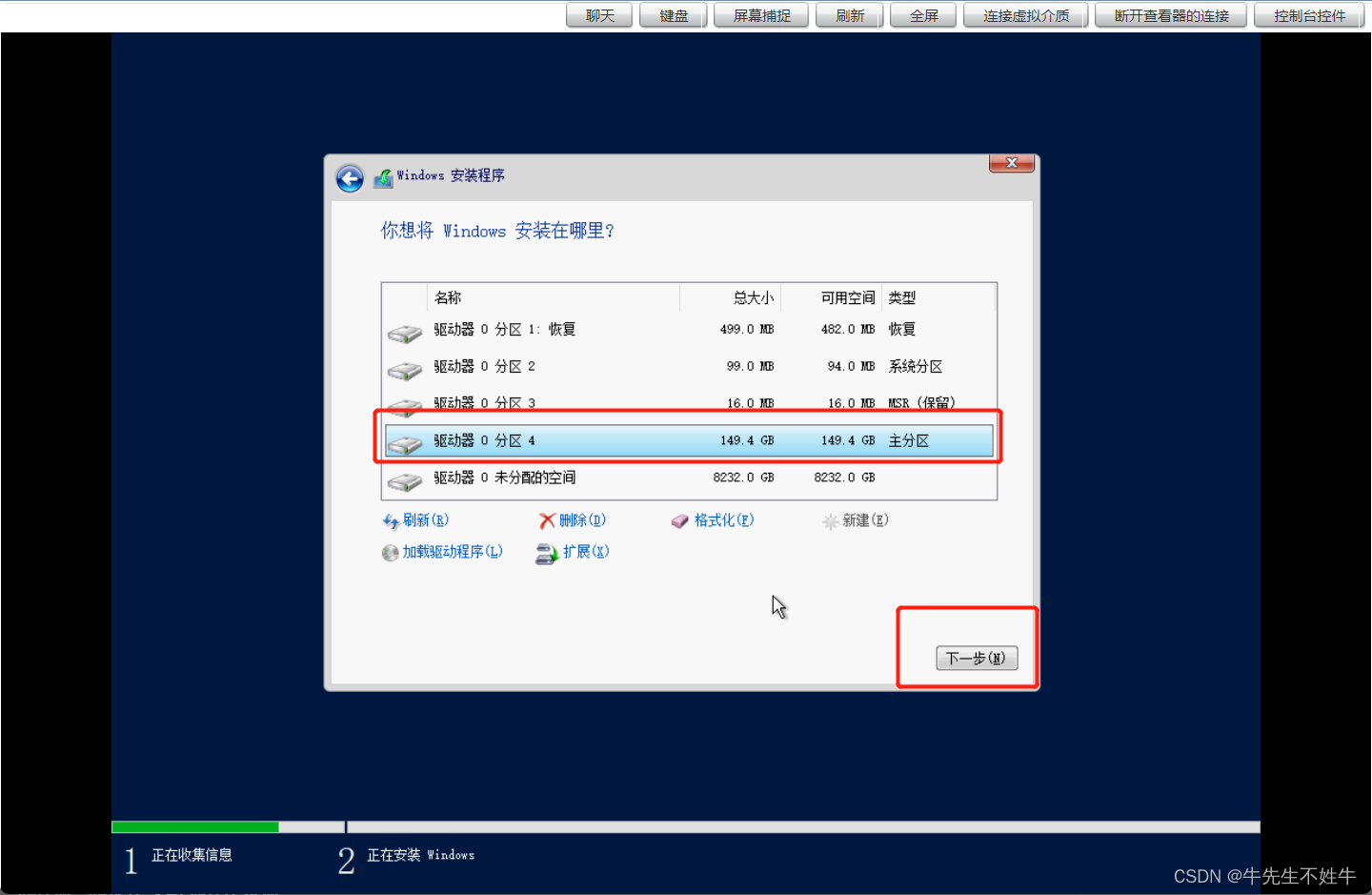The image size is (1372, 895).
Task: Sort the list by the 总大小 column header
Action: tap(731, 298)
